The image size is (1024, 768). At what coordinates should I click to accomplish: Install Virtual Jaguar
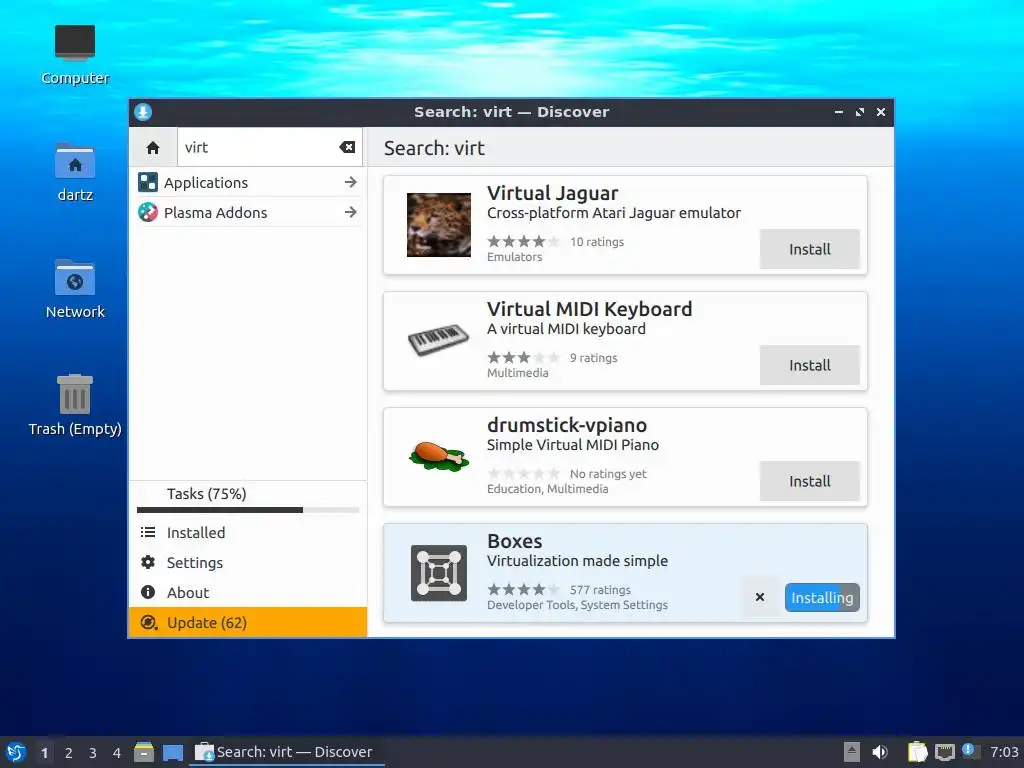809,249
